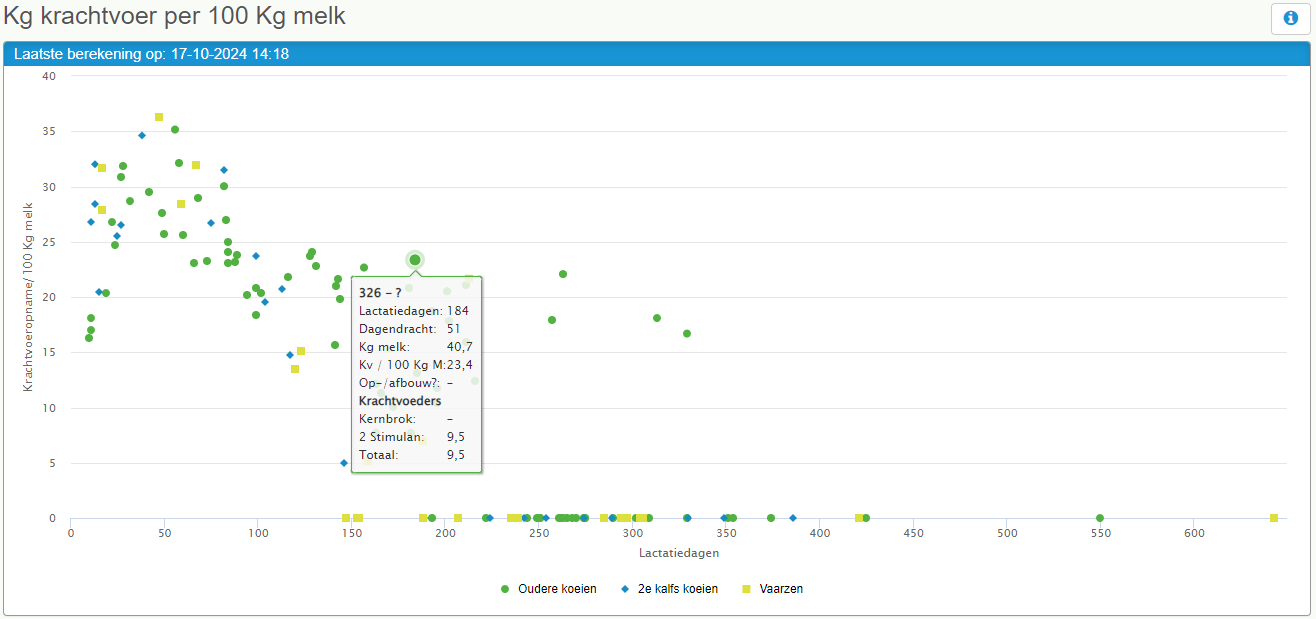This screenshot has width=1316, height=619.
Task: Click the y-axis label 40
Action: coord(49,76)
